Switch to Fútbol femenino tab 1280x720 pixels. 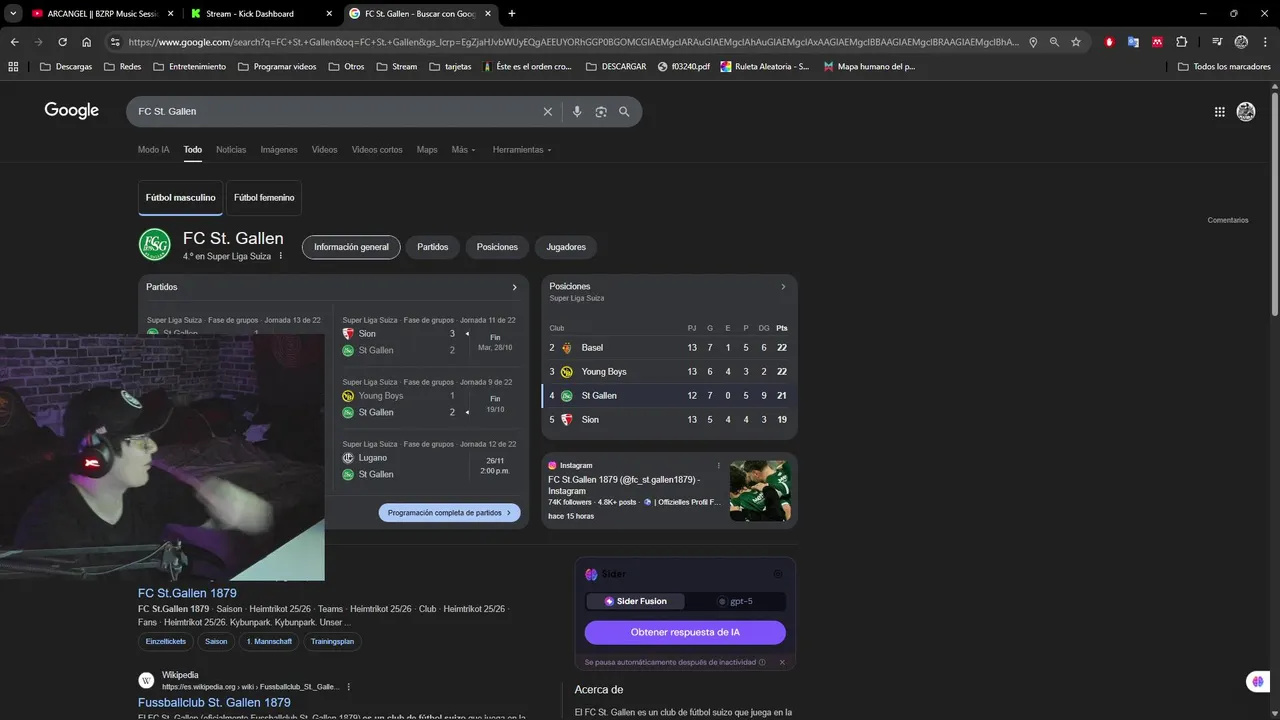coord(264,198)
